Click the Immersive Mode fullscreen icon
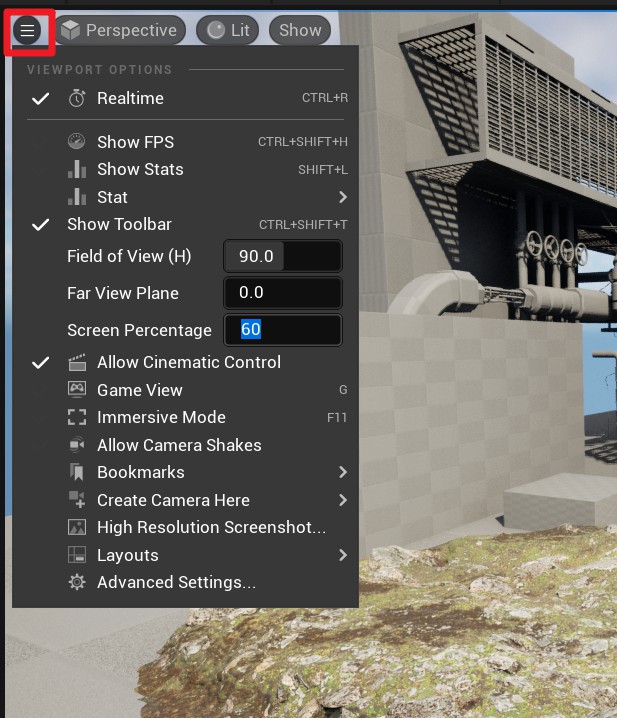The image size is (617, 718). [x=77, y=417]
